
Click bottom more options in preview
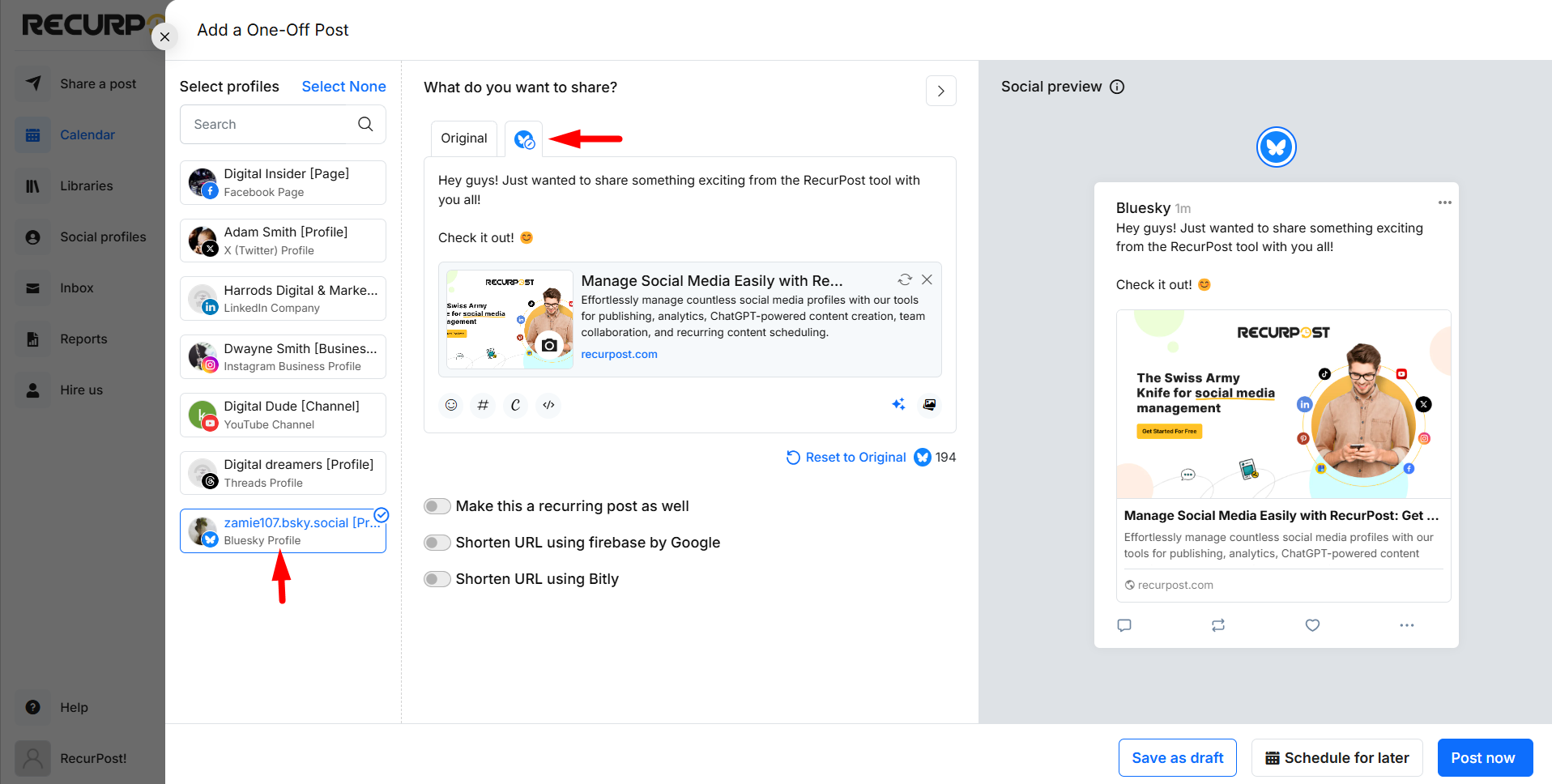tap(1407, 625)
